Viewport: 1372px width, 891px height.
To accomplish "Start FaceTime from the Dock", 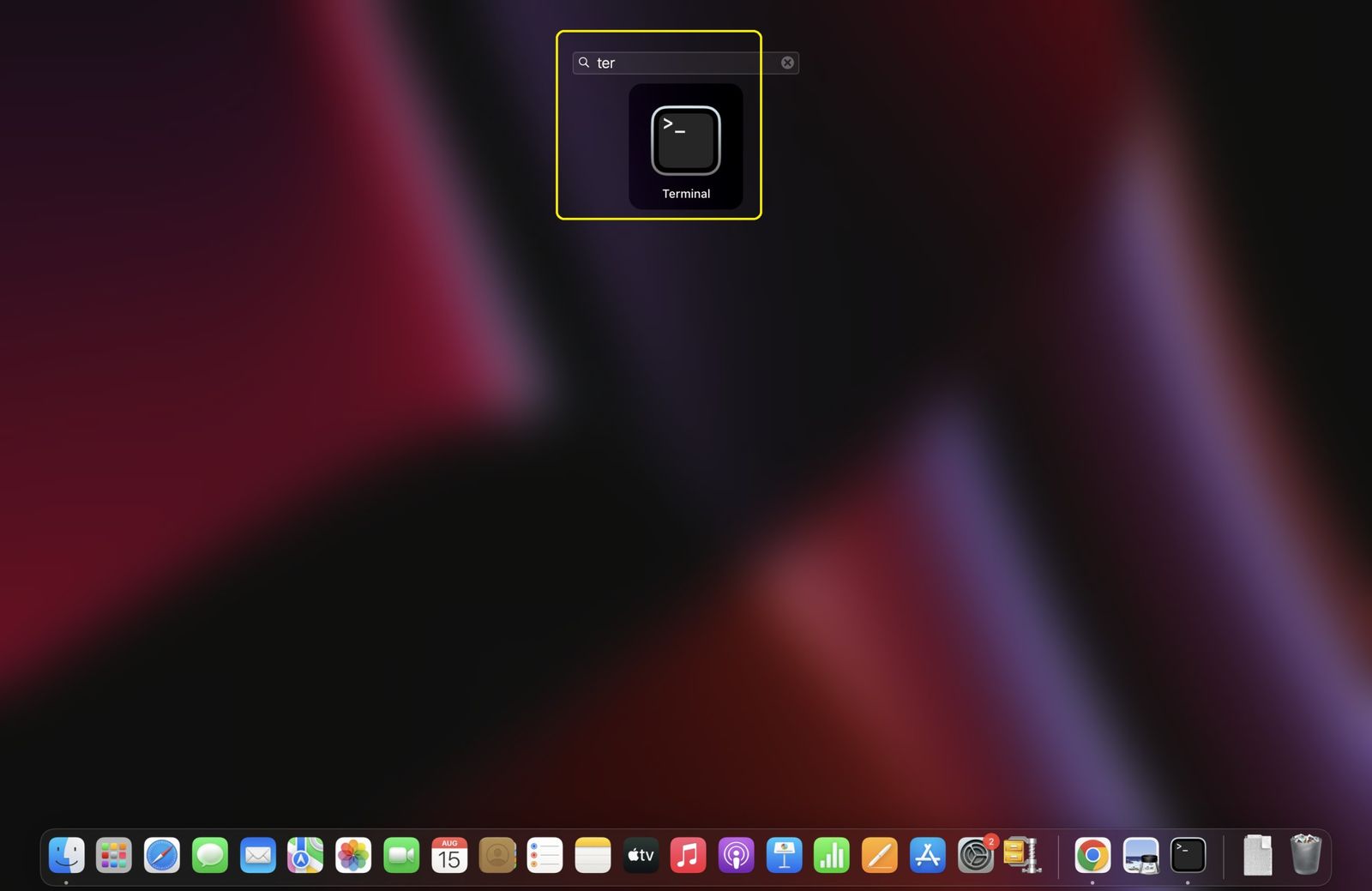I will coord(401,855).
